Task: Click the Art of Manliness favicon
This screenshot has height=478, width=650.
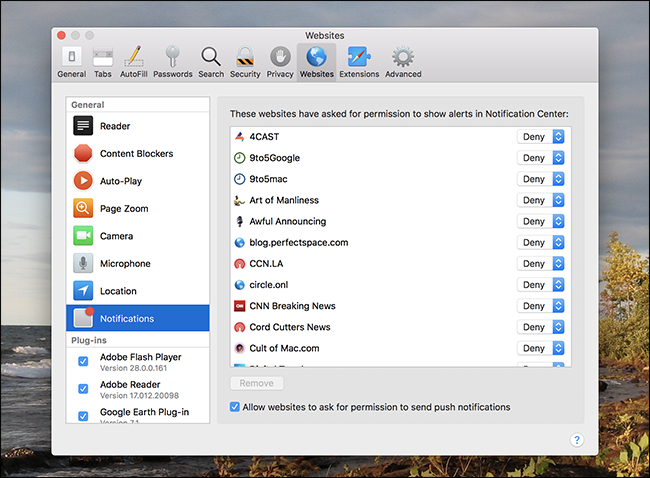Action: click(240, 200)
